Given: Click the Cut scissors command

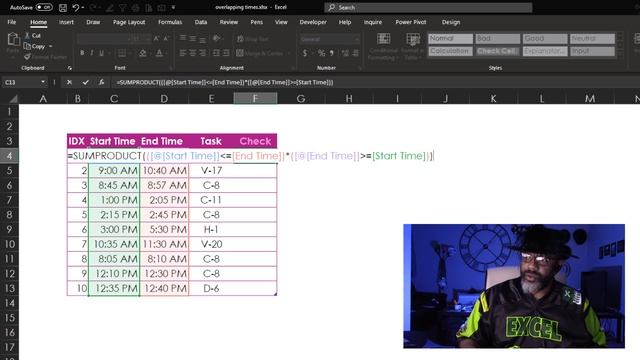Looking at the screenshot, I should [33, 36].
